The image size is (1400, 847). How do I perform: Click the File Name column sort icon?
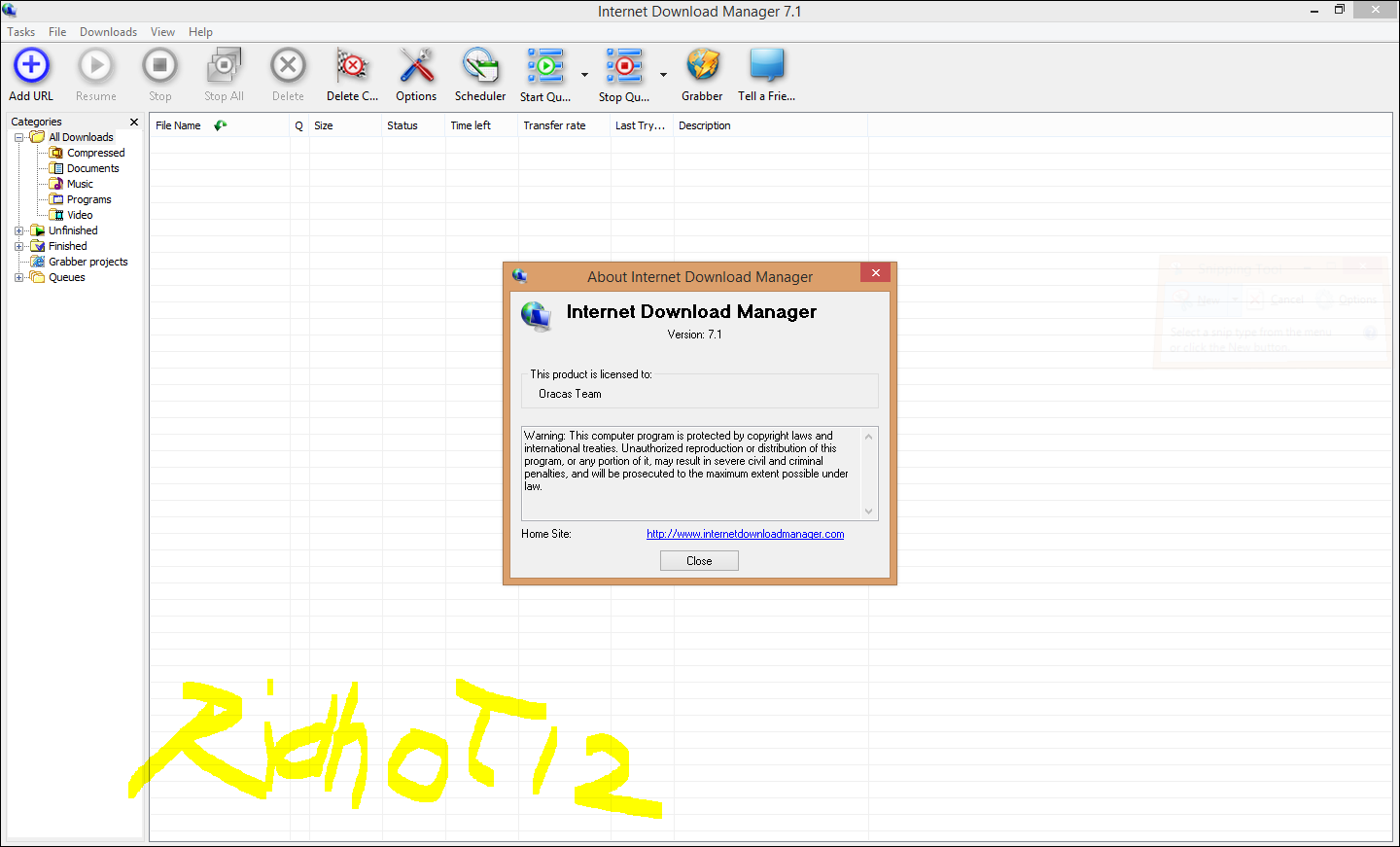[221, 125]
